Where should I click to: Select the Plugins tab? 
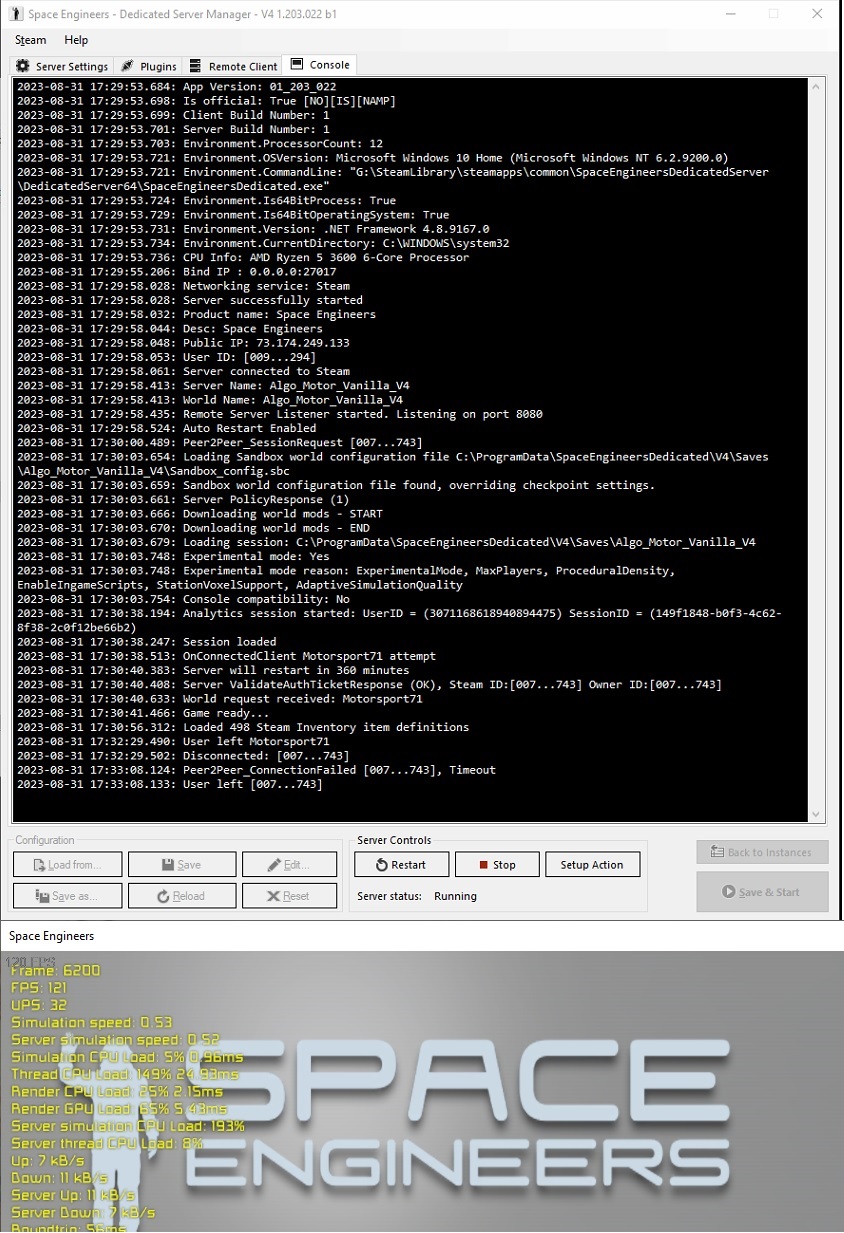[149, 66]
